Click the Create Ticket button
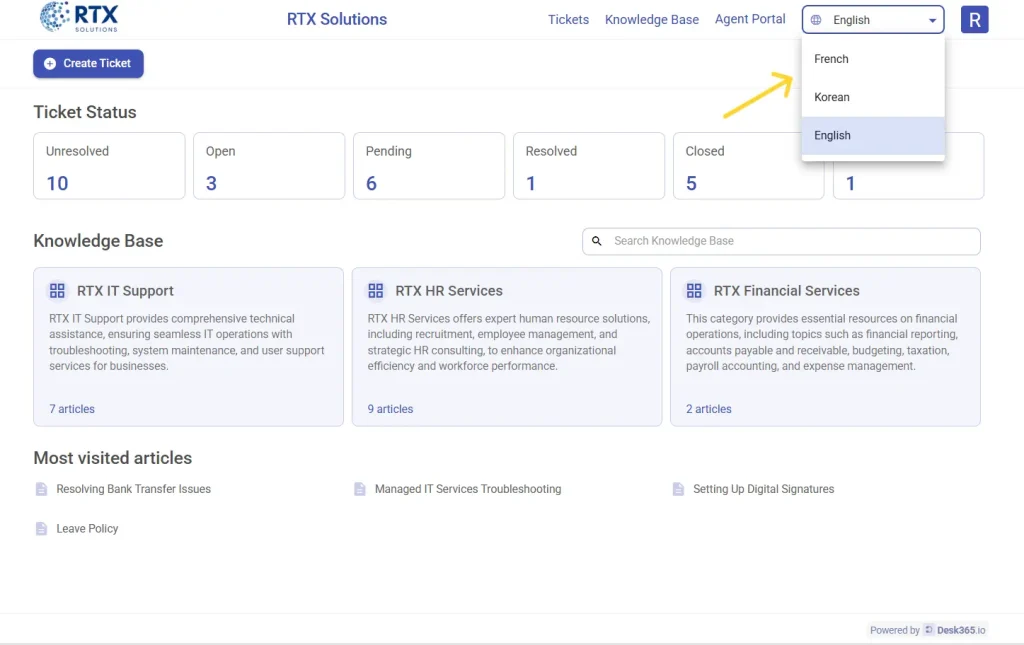This screenshot has width=1024, height=645. click(88, 63)
